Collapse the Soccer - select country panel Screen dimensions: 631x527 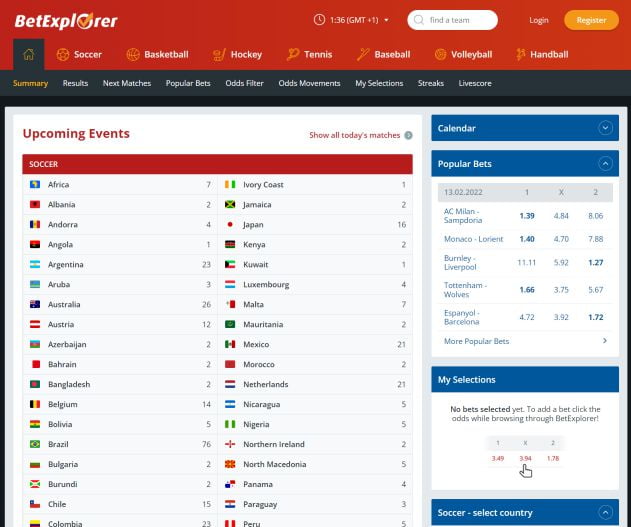pos(605,513)
